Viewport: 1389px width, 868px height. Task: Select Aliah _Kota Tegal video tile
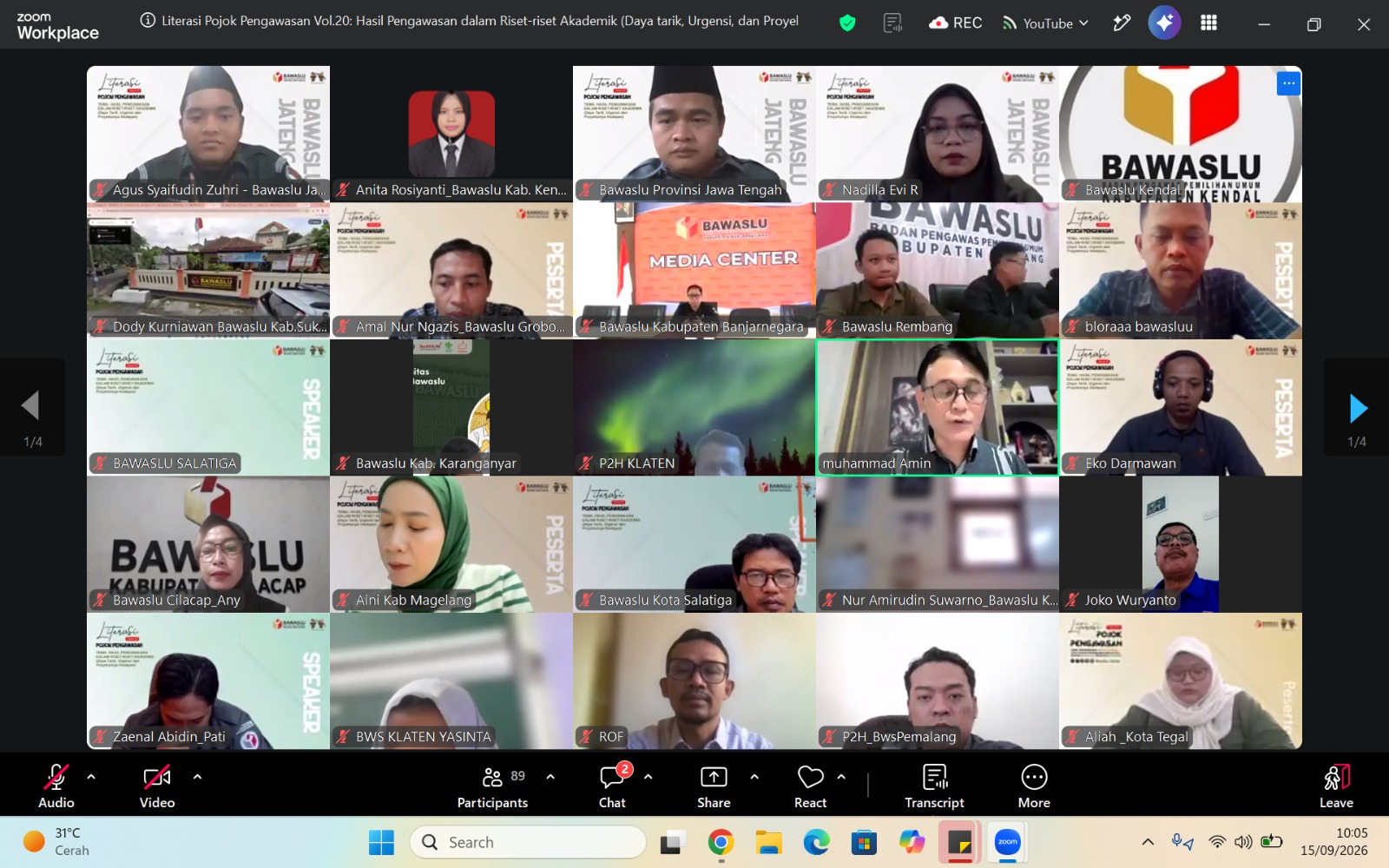(1181, 681)
